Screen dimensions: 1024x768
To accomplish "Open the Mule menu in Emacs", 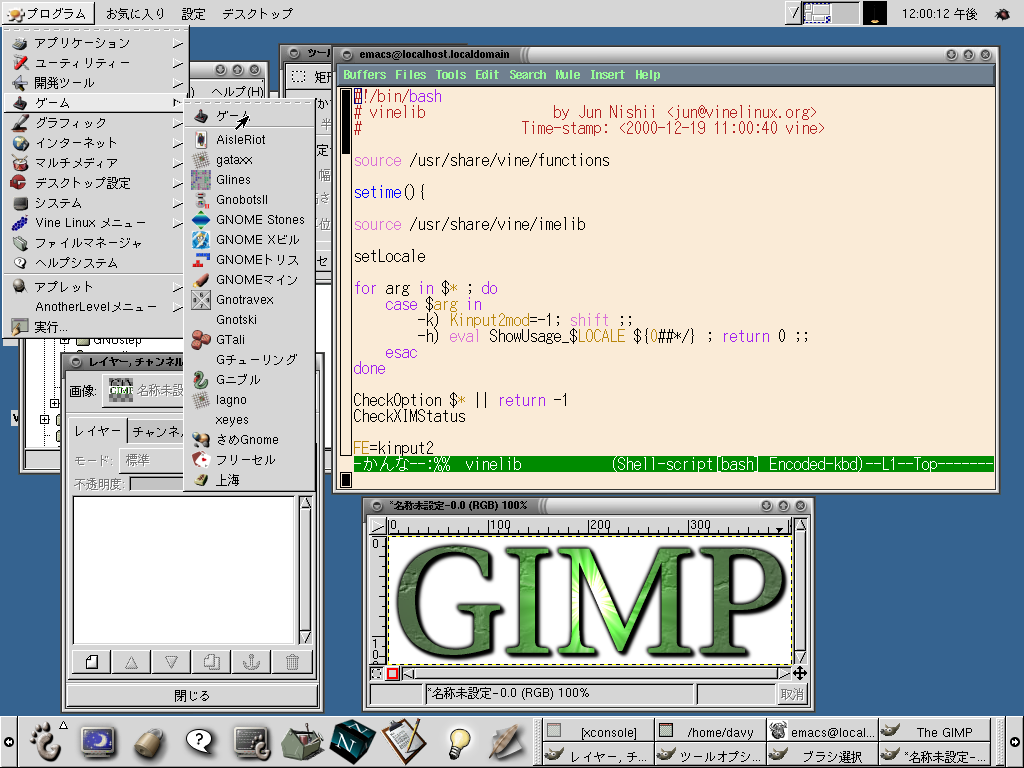I will (x=568, y=75).
